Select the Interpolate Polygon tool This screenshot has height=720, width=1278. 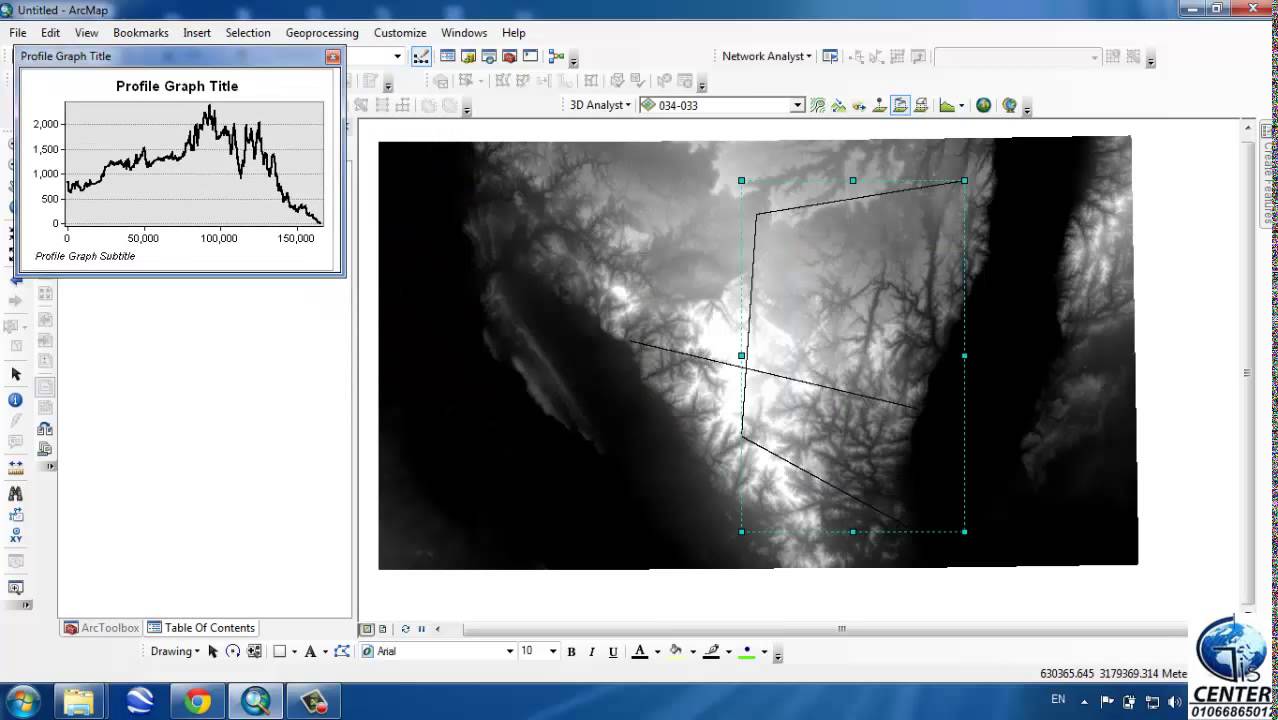(921, 105)
